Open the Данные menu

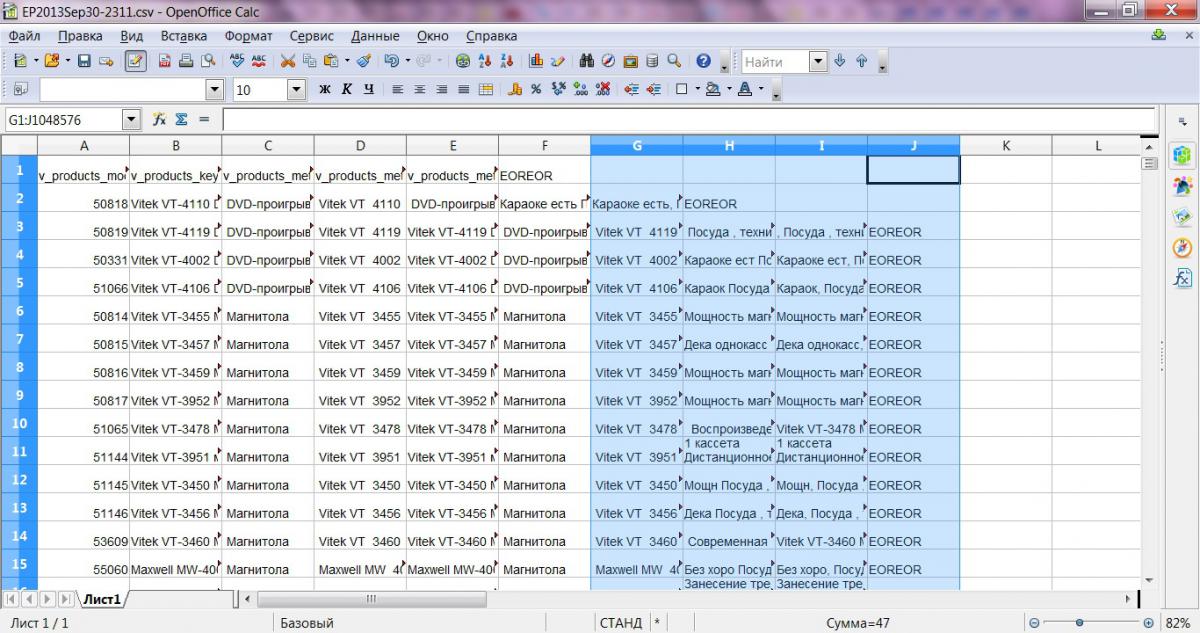pos(375,35)
